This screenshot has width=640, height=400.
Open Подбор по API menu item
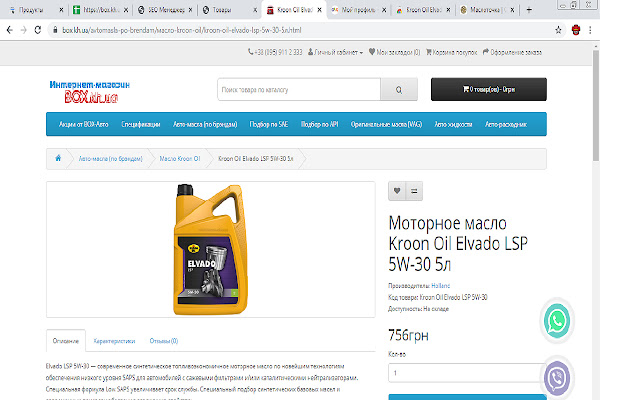(x=319, y=124)
